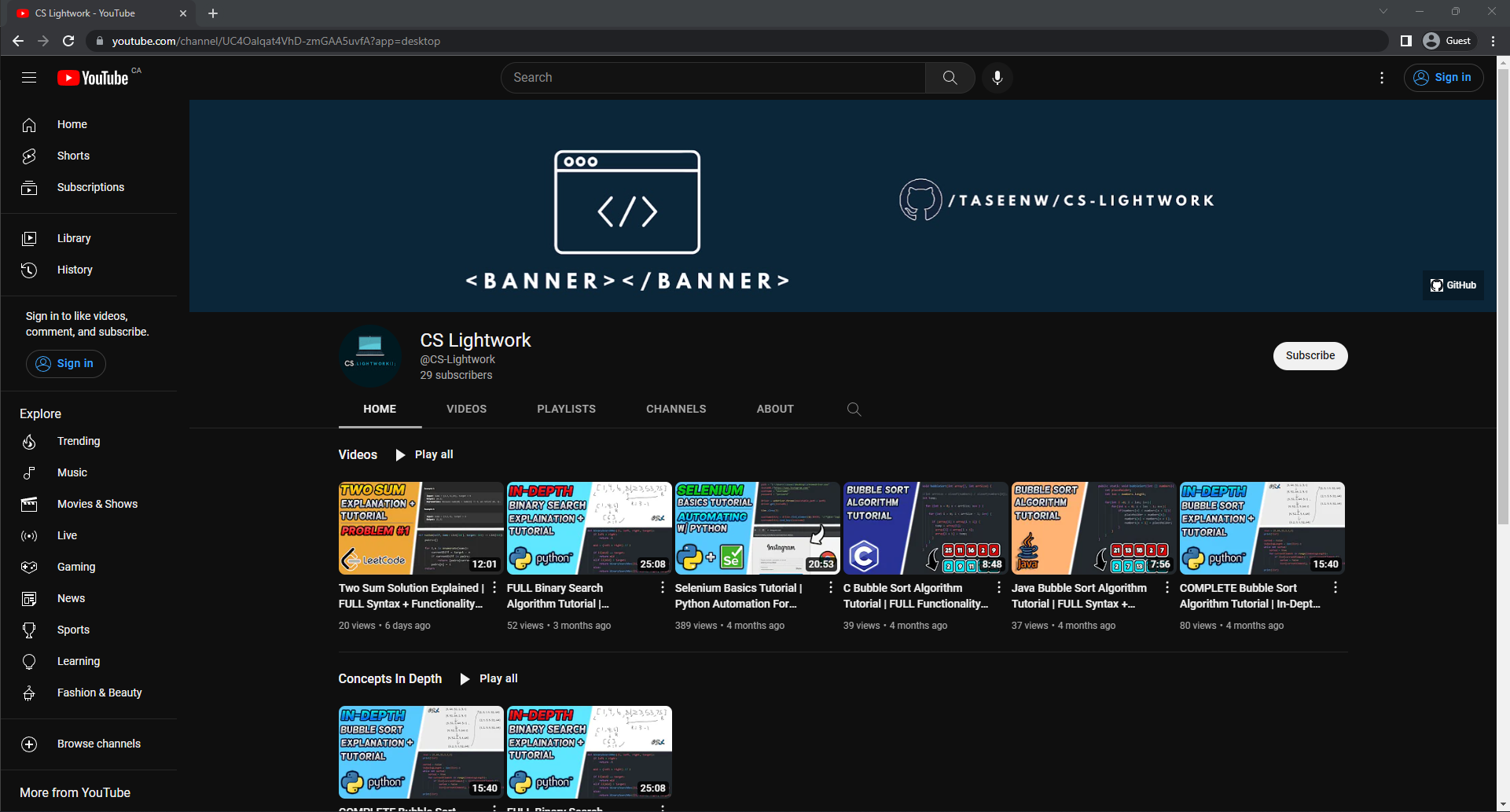1510x812 pixels.
Task: Open Guest profile menu
Action: point(1448,41)
